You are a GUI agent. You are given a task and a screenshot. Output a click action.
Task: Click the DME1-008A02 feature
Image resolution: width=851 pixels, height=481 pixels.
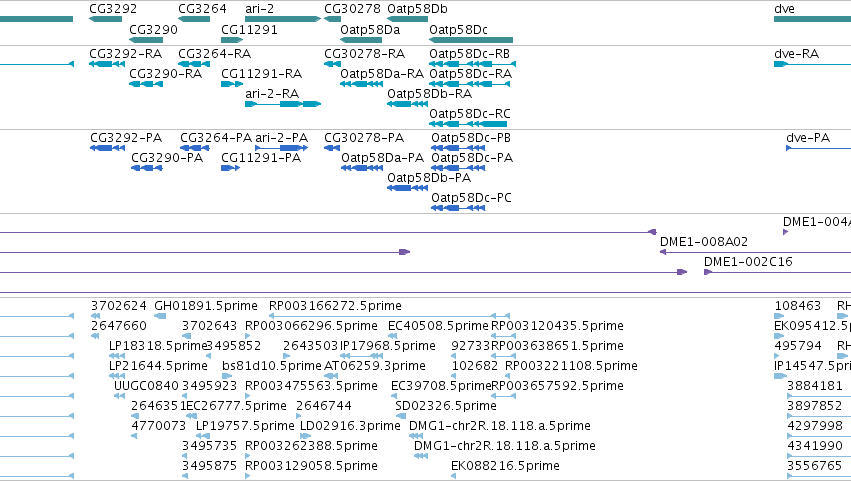(x=755, y=252)
